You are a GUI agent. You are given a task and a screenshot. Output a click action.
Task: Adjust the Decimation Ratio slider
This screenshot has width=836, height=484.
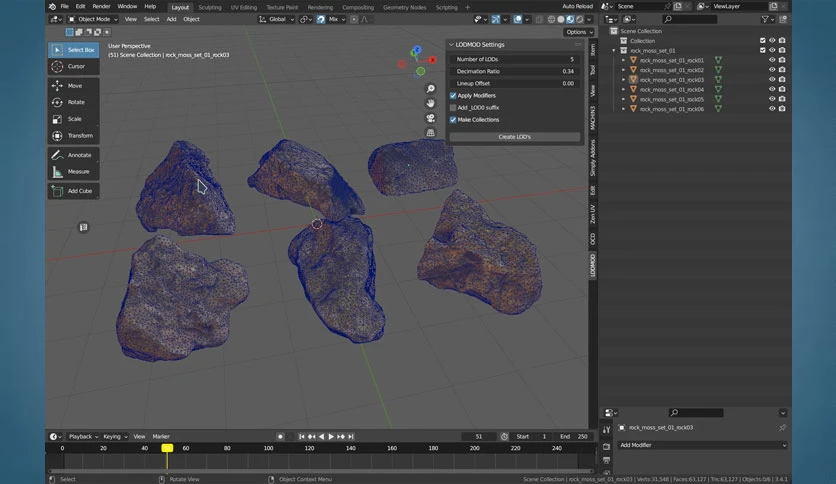515,71
